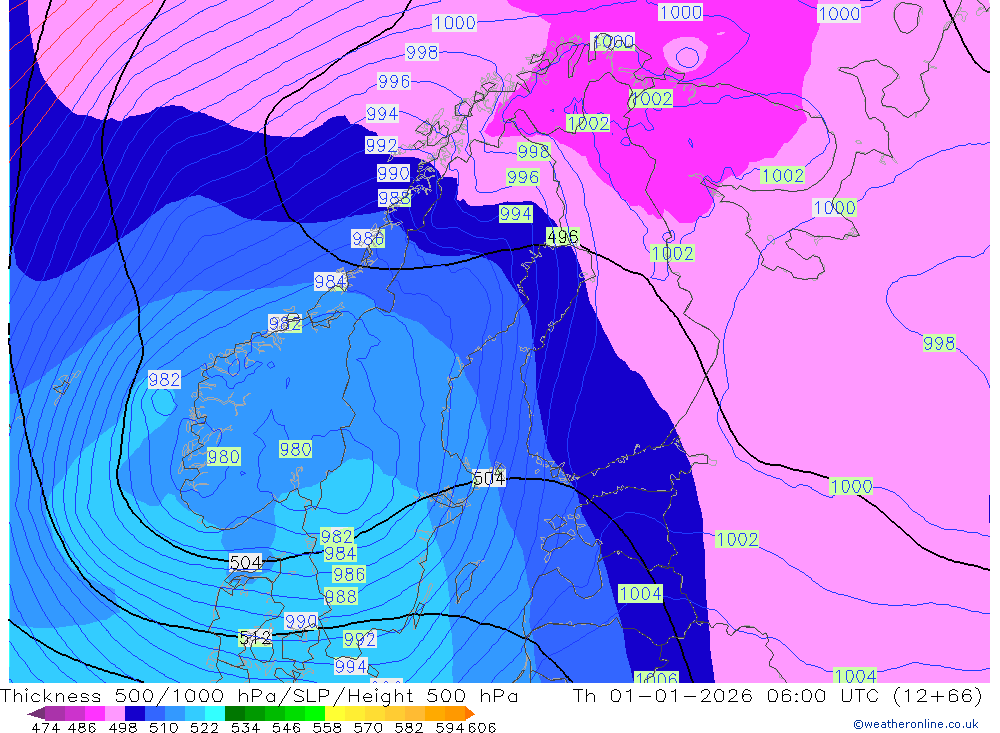Click the legend value 582
The image size is (1000, 733).
tap(409, 727)
